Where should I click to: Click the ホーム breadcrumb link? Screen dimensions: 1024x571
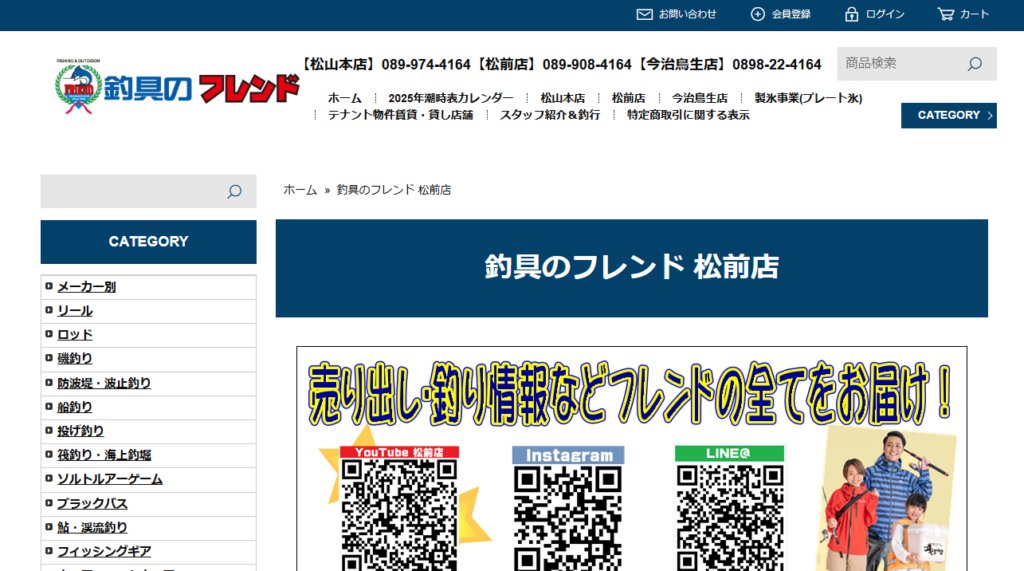pos(300,190)
